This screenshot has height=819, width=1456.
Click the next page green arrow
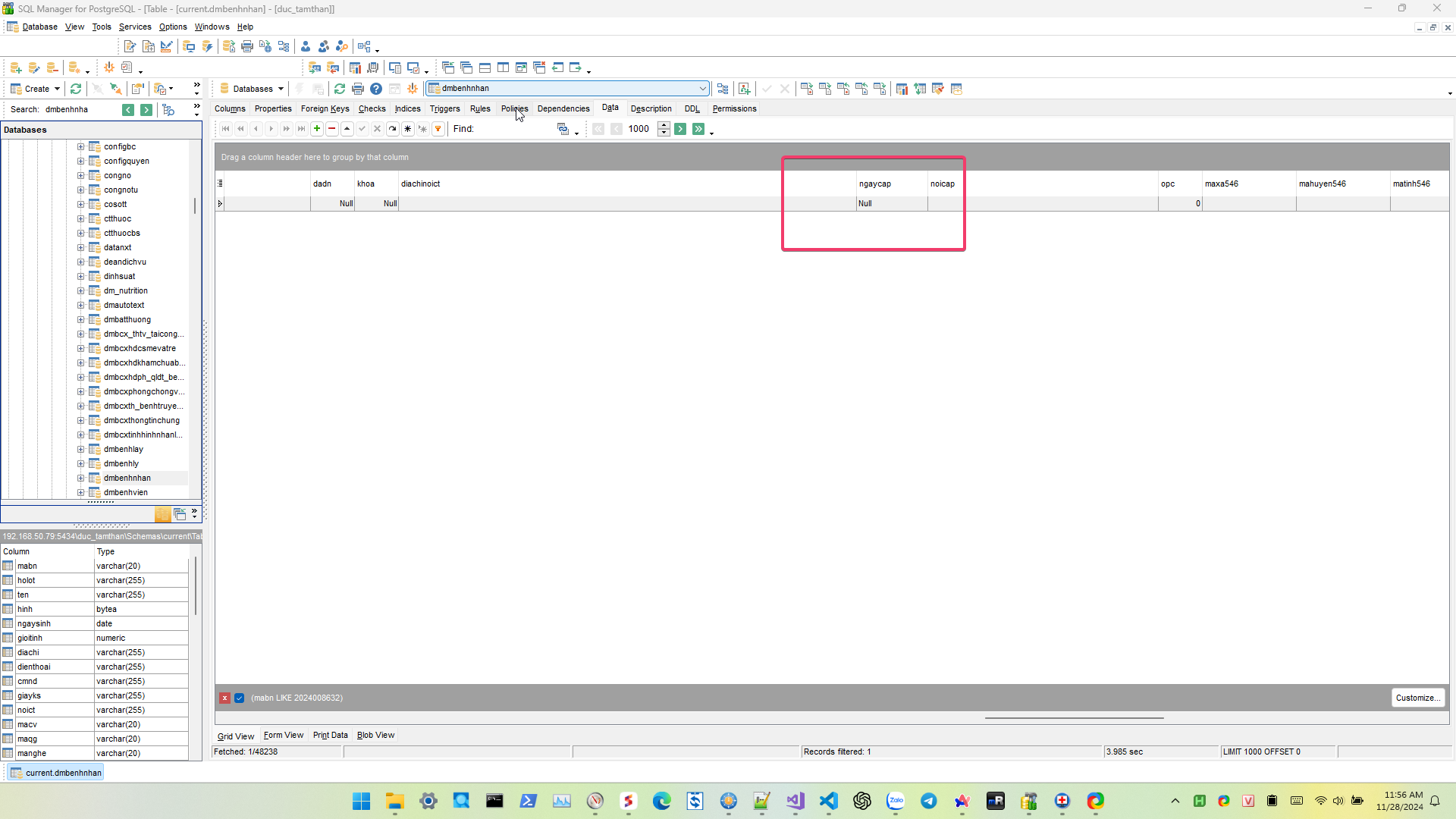pyautogui.click(x=680, y=129)
